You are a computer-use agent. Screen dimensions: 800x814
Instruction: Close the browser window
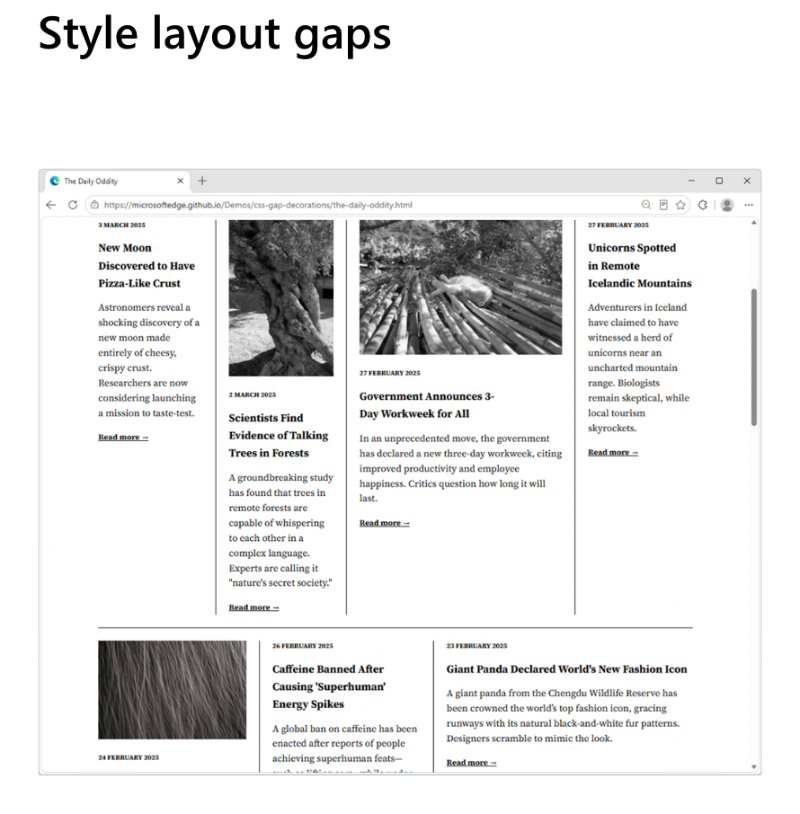pos(747,181)
